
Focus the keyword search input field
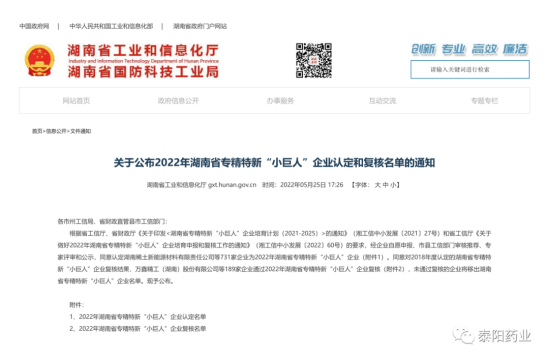pos(470,69)
